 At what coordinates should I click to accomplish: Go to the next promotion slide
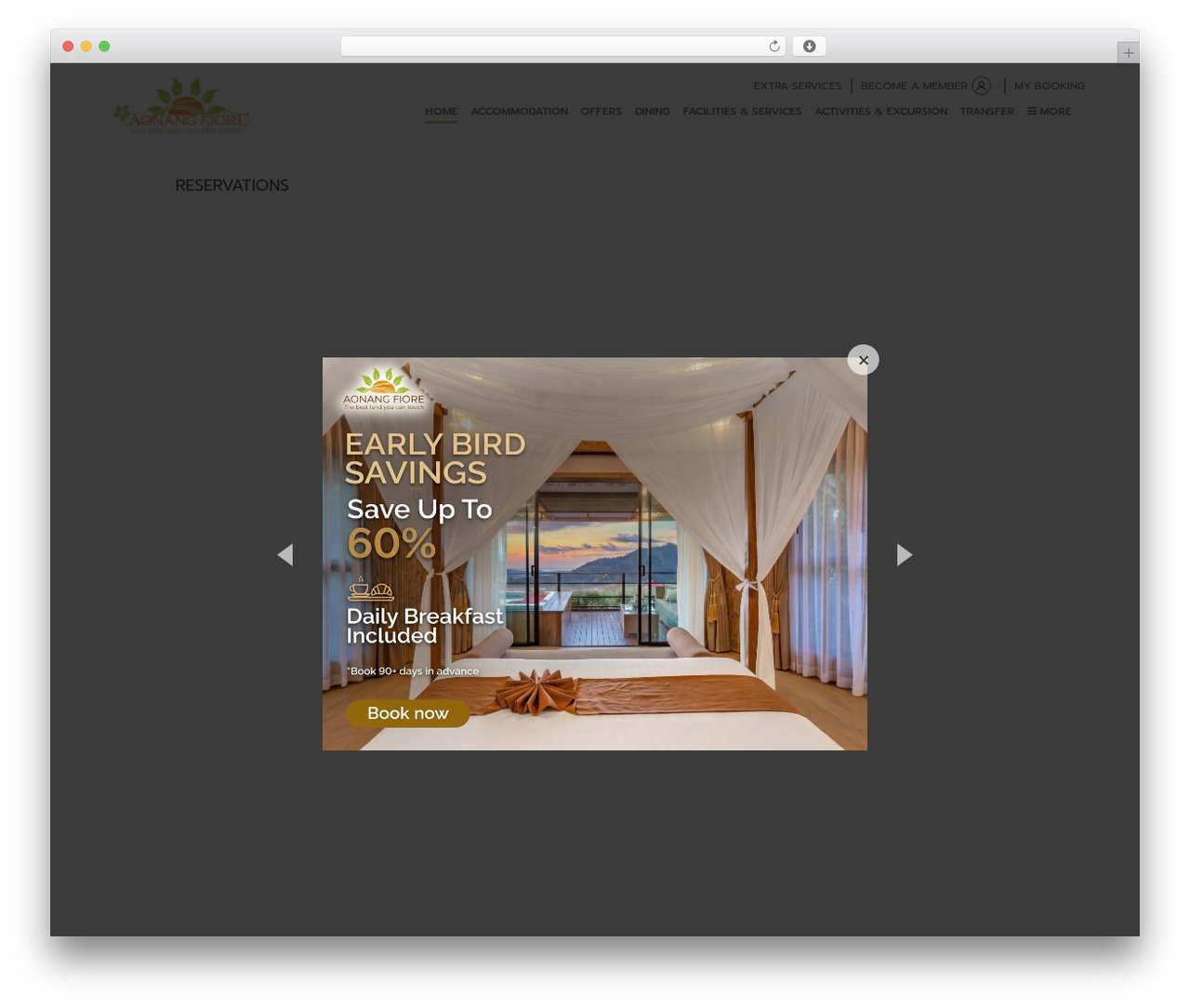point(905,555)
